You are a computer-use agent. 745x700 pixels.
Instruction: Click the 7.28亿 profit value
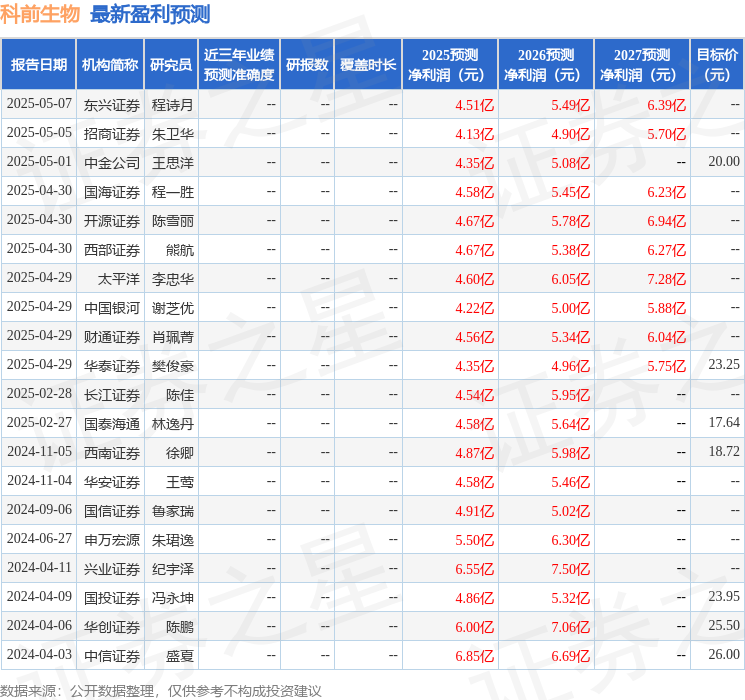(667, 279)
